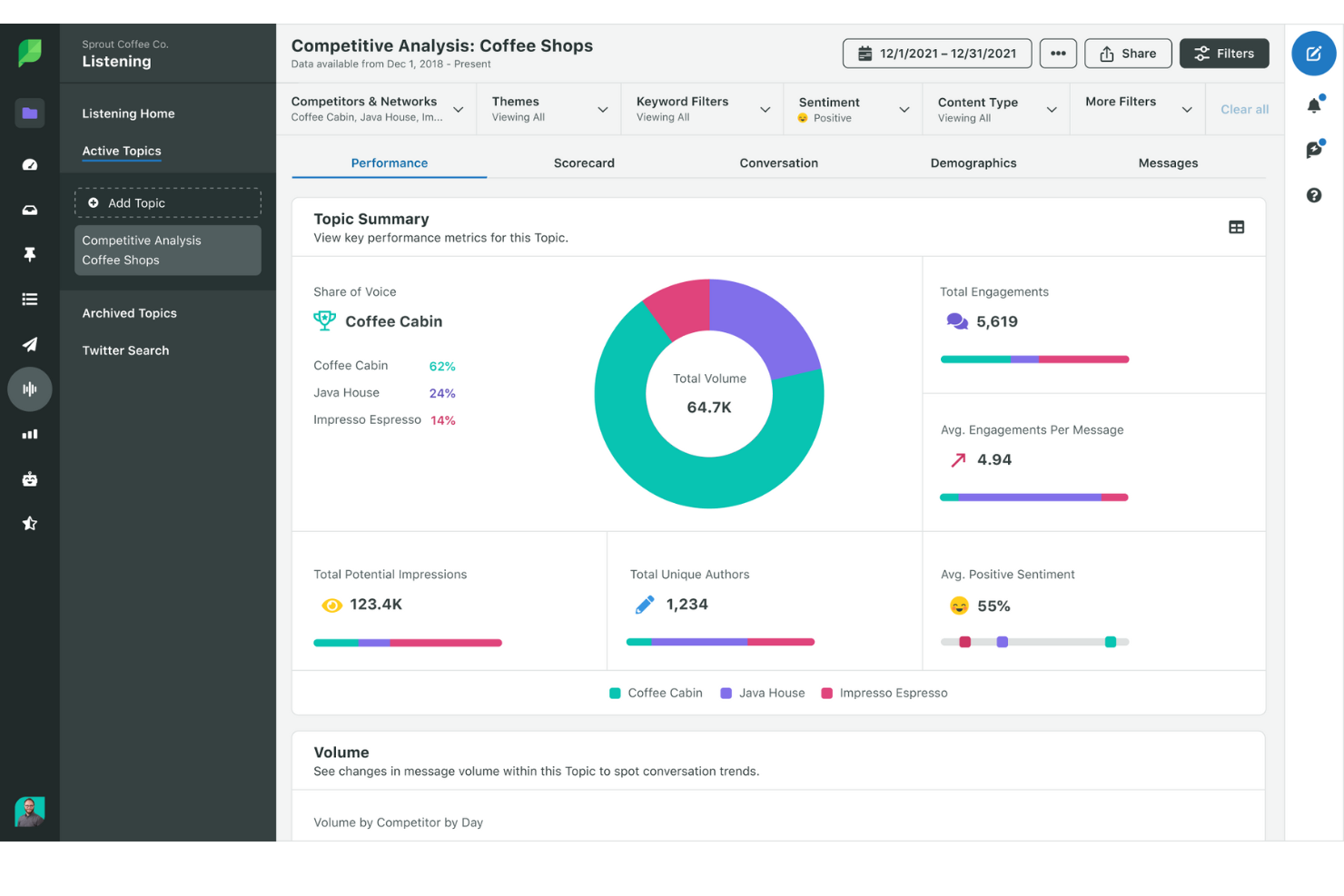Select the Listening waveform icon
Image resolution: width=1344 pixels, height=896 pixels.
(x=30, y=389)
